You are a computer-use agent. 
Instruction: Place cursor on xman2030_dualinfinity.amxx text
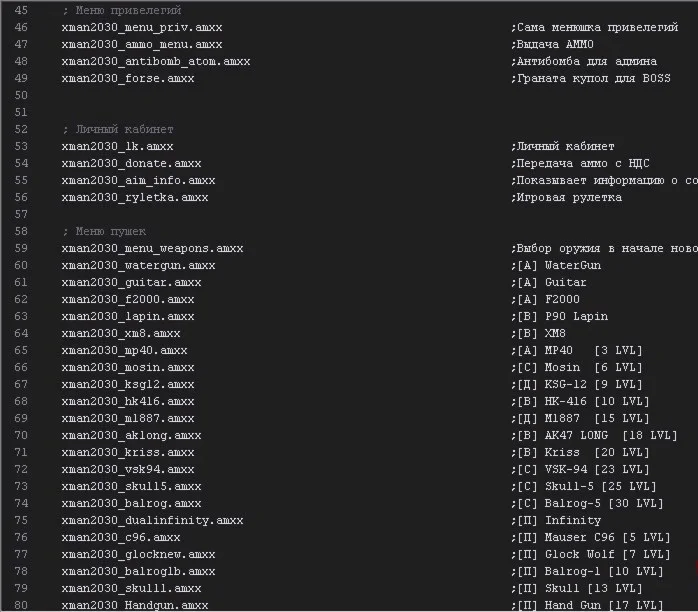[152, 520]
